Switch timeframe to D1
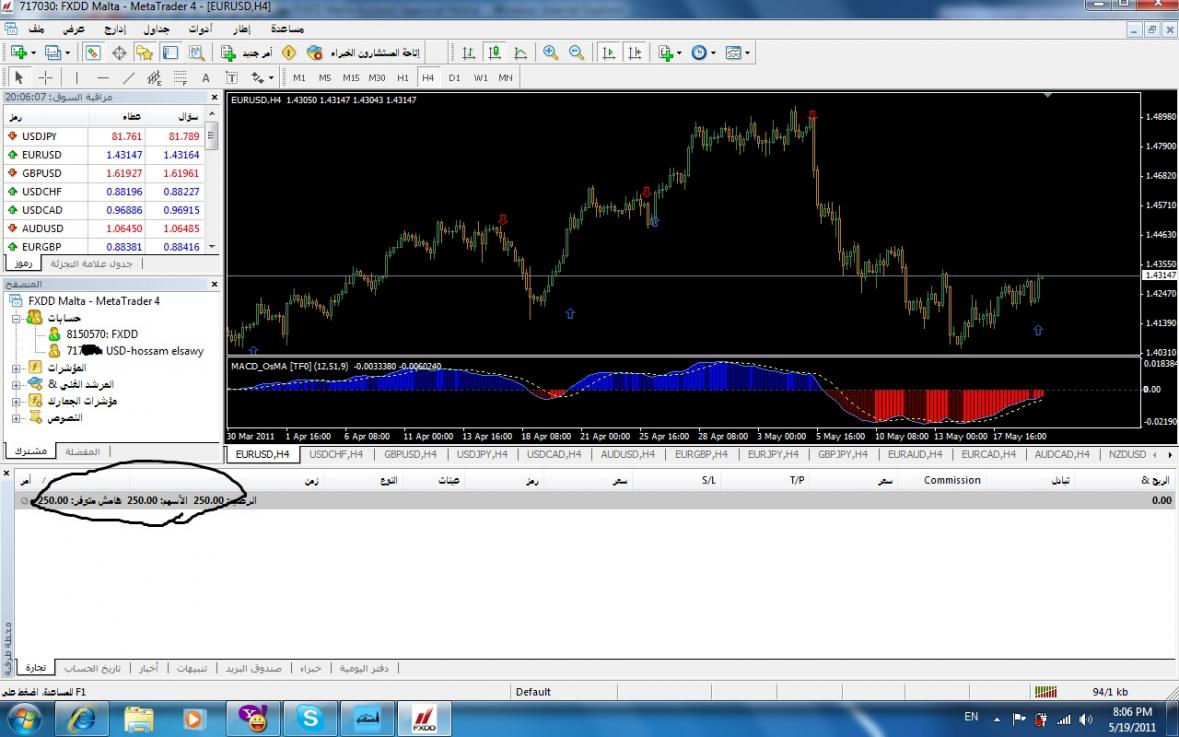The height and width of the screenshot is (737, 1179). (x=454, y=77)
